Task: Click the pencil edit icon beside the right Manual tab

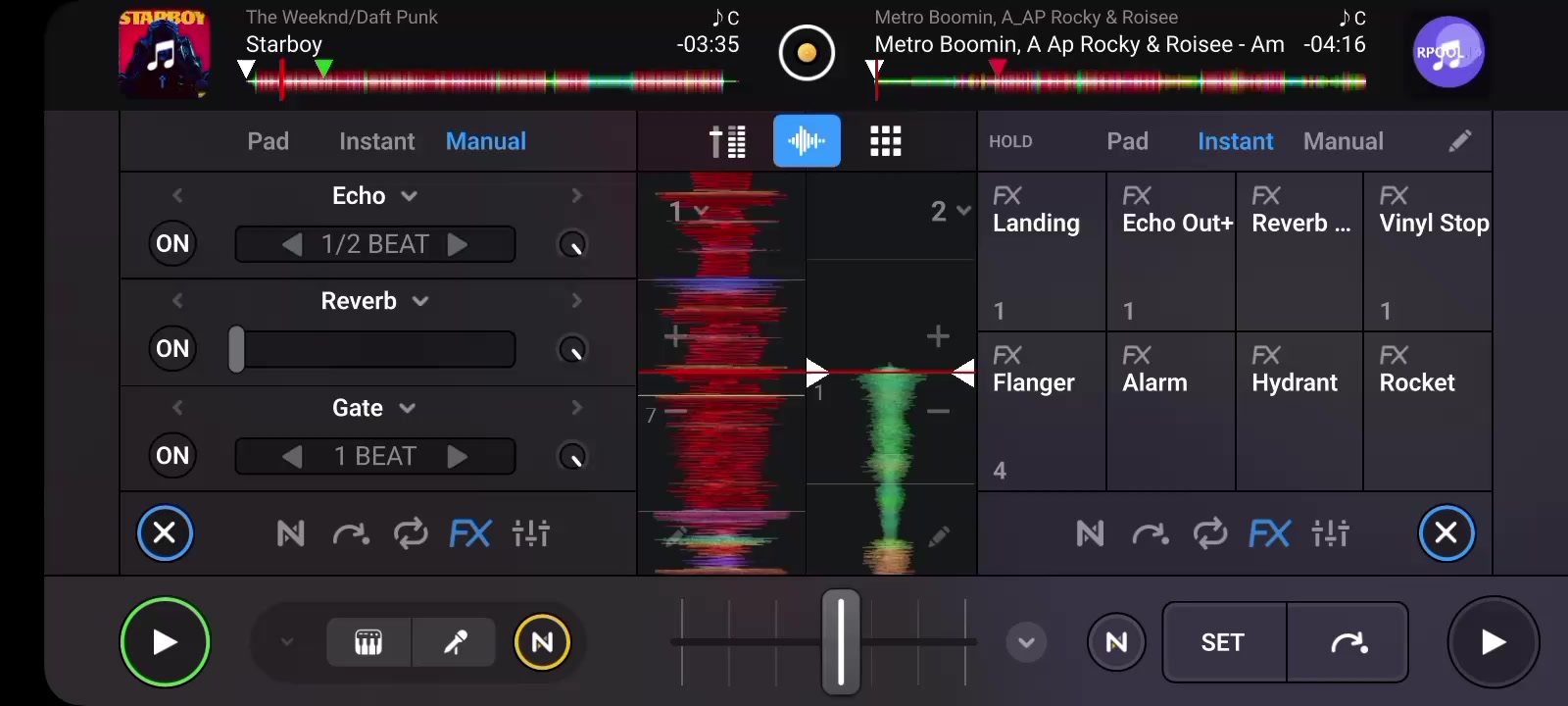Action: (x=1459, y=141)
